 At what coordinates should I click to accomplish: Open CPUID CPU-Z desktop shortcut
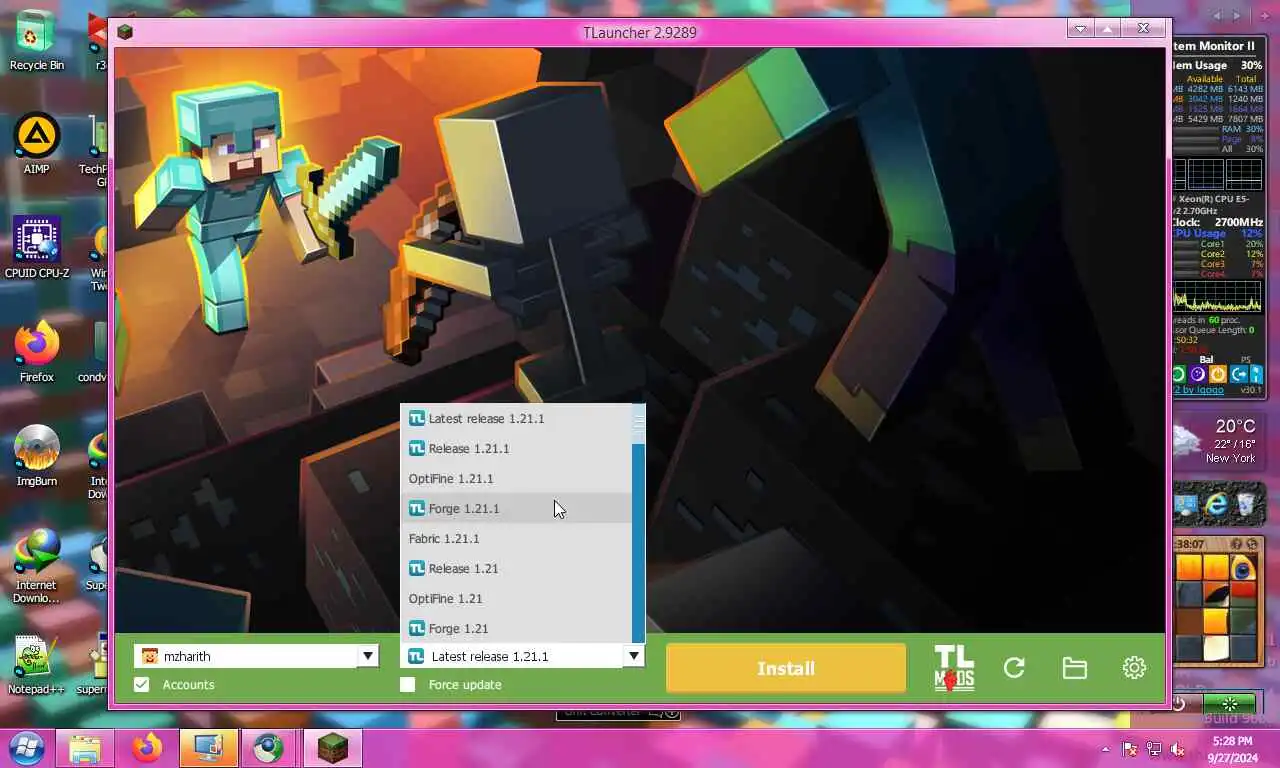pyautogui.click(x=37, y=247)
